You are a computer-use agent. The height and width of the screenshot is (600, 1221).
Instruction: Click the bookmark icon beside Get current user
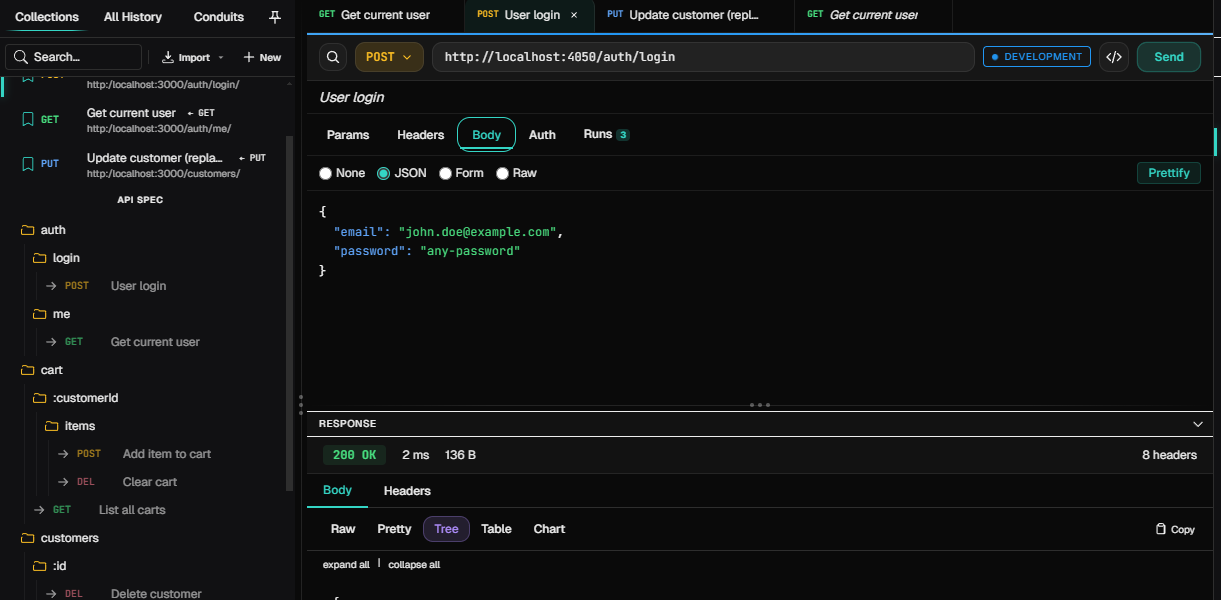coord(27,119)
